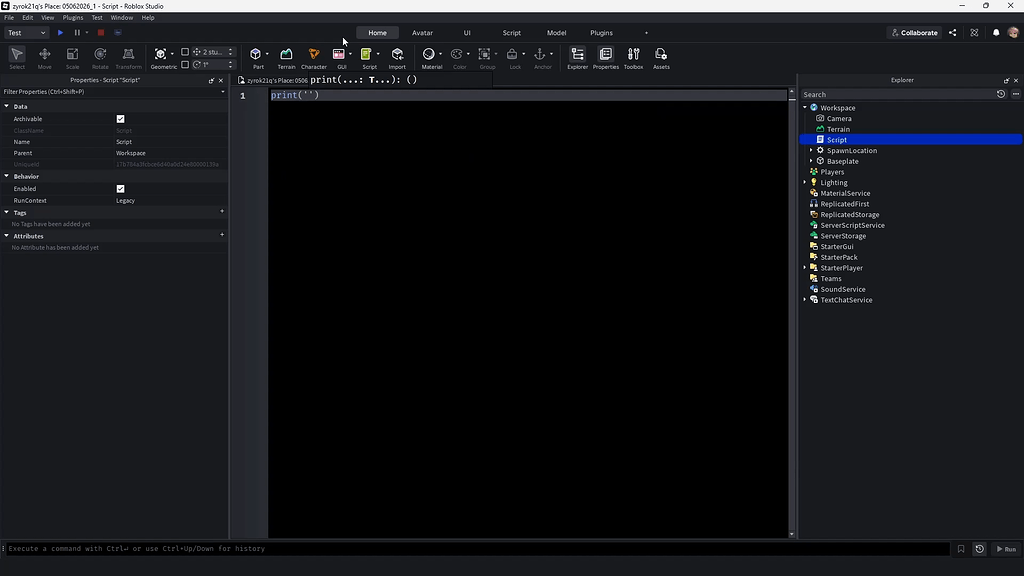The width and height of the screenshot is (1024, 576).
Task: Click the Explorer search field
Action: [x=898, y=95]
